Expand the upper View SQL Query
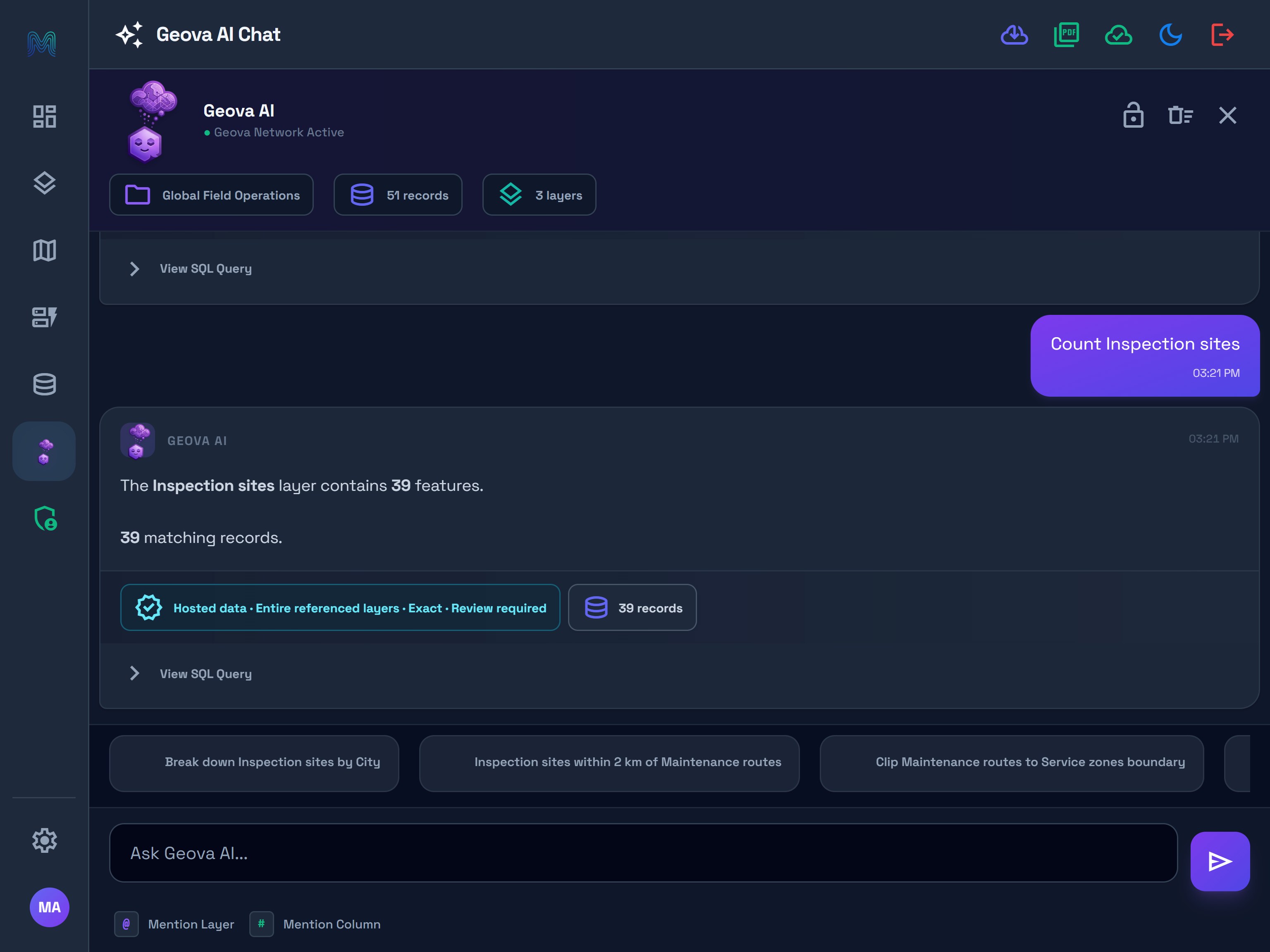The height and width of the screenshot is (952, 1270). pos(191,269)
